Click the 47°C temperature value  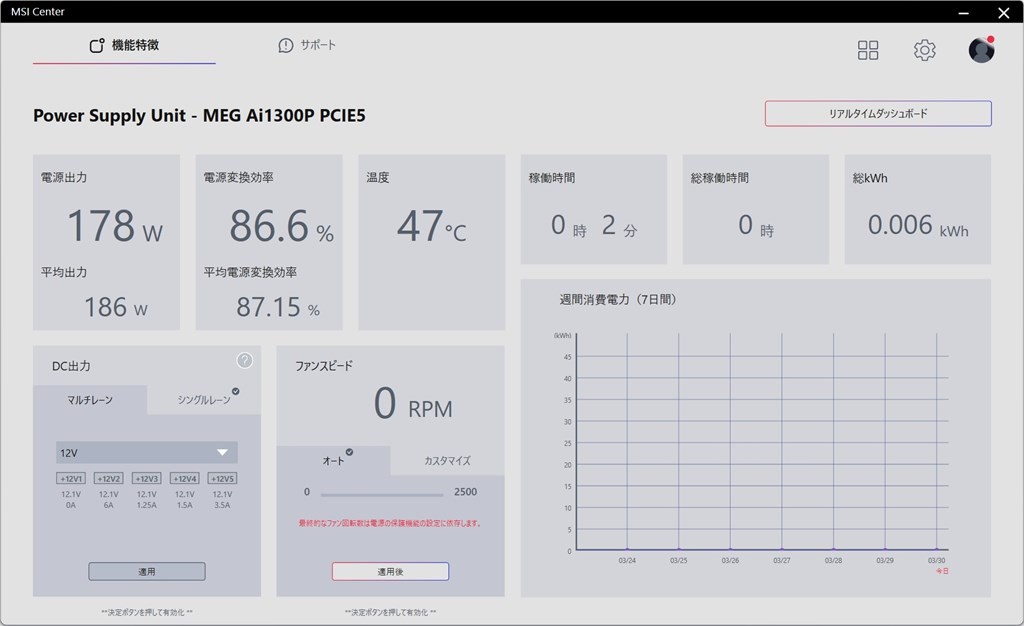[432, 226]
